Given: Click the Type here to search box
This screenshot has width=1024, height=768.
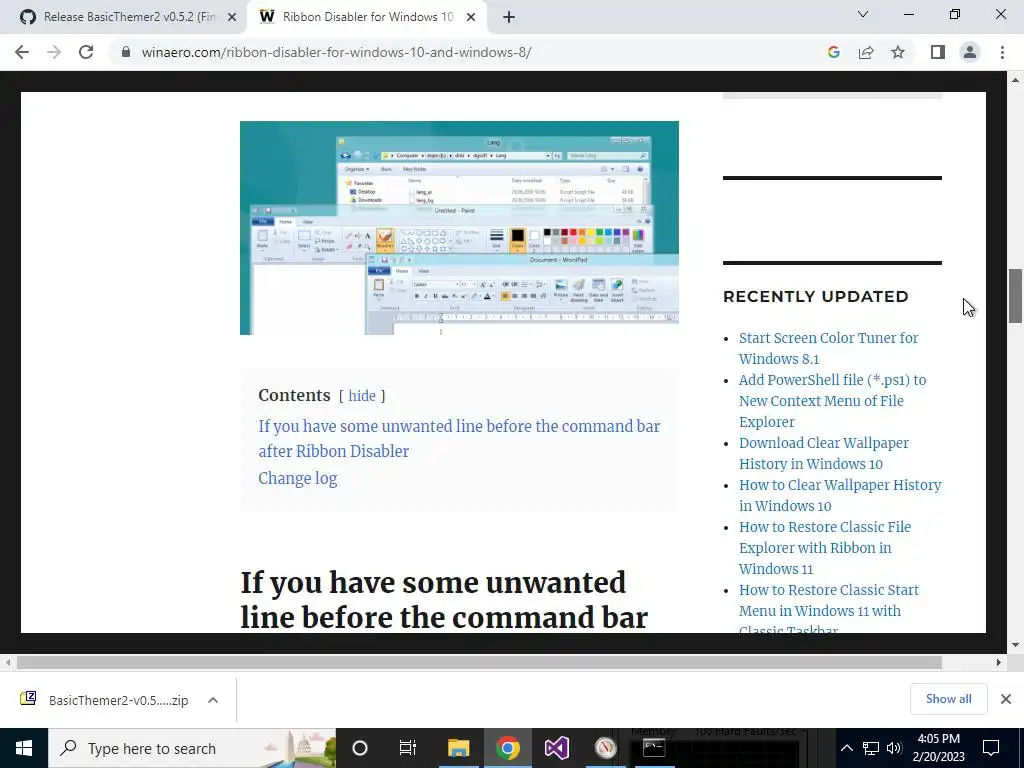Looking at the screenshot, I should coord(192,748).
